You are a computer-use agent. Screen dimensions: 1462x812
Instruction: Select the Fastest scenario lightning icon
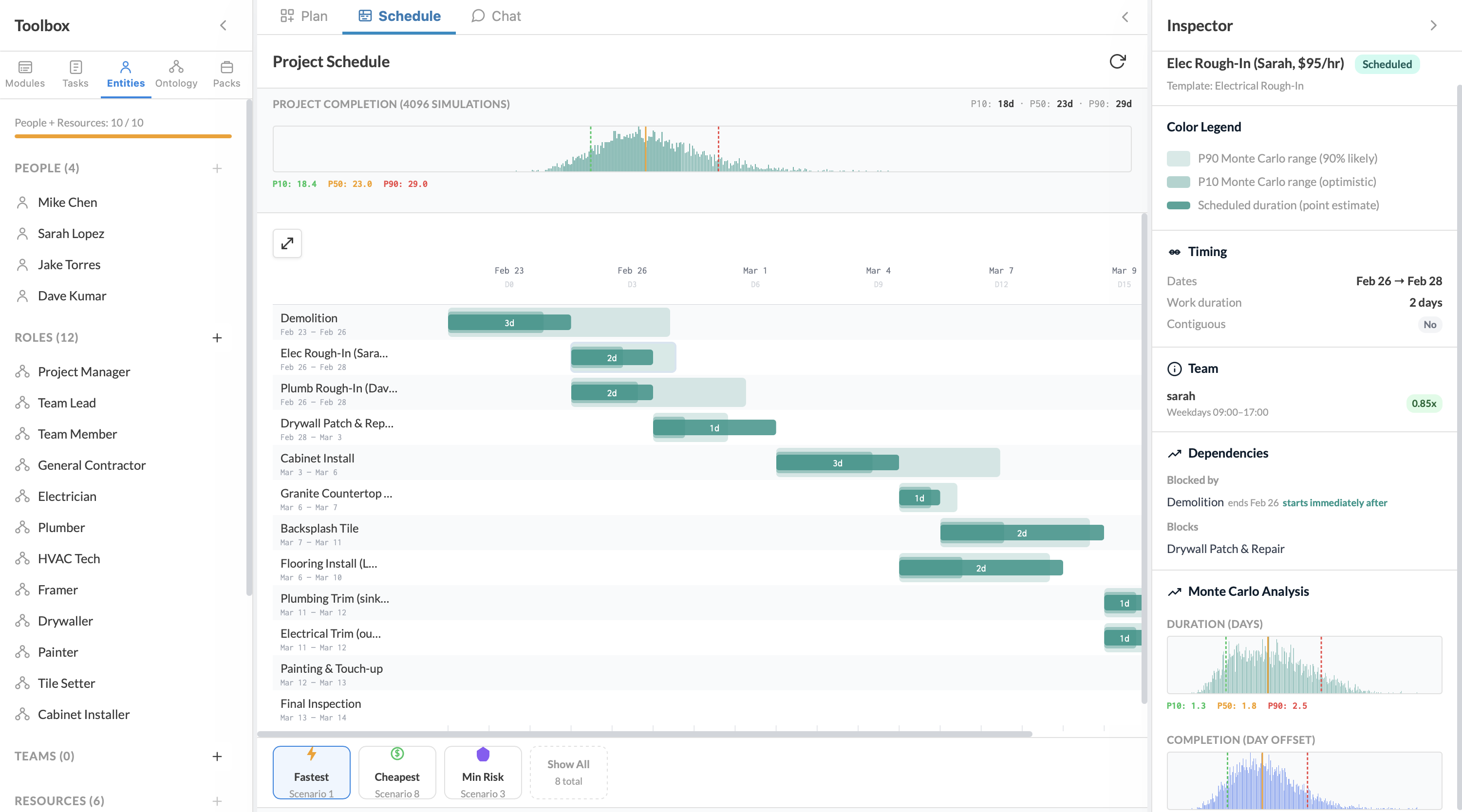[312, 754]
